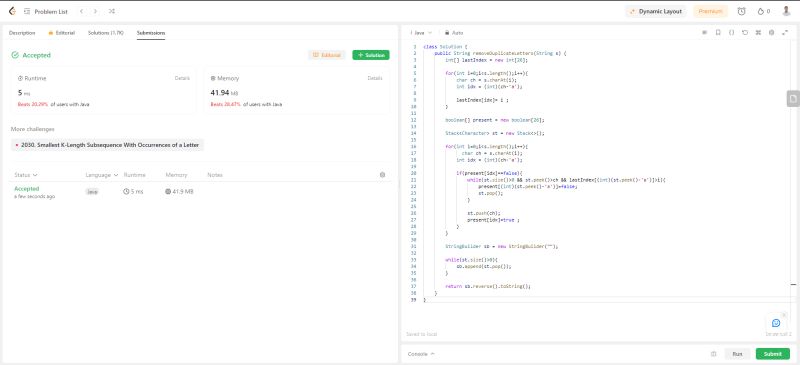Expand the Language filter dropdown
This screenshot has width=800, height=365.
102,175
